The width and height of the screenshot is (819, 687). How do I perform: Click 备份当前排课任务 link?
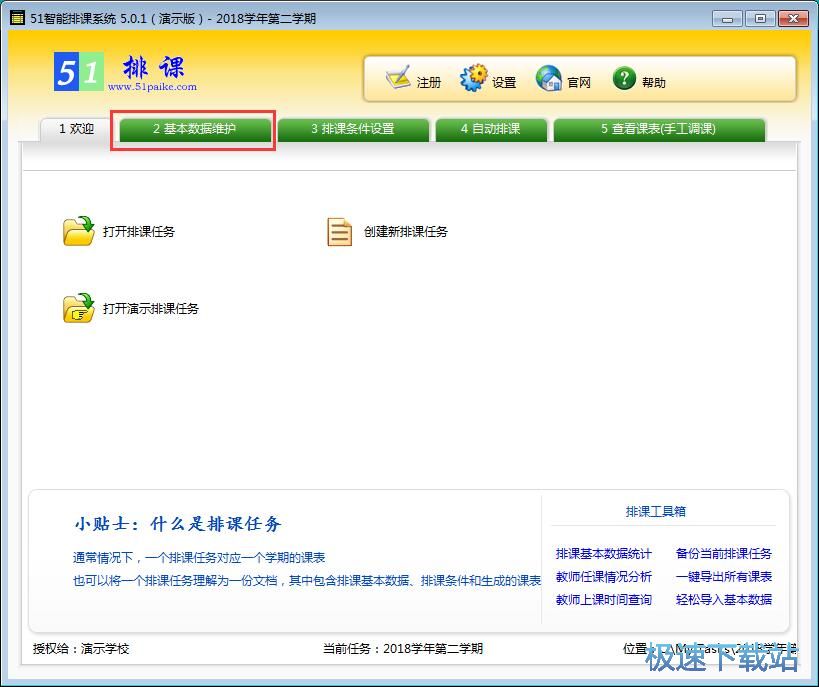click(724, 554)
